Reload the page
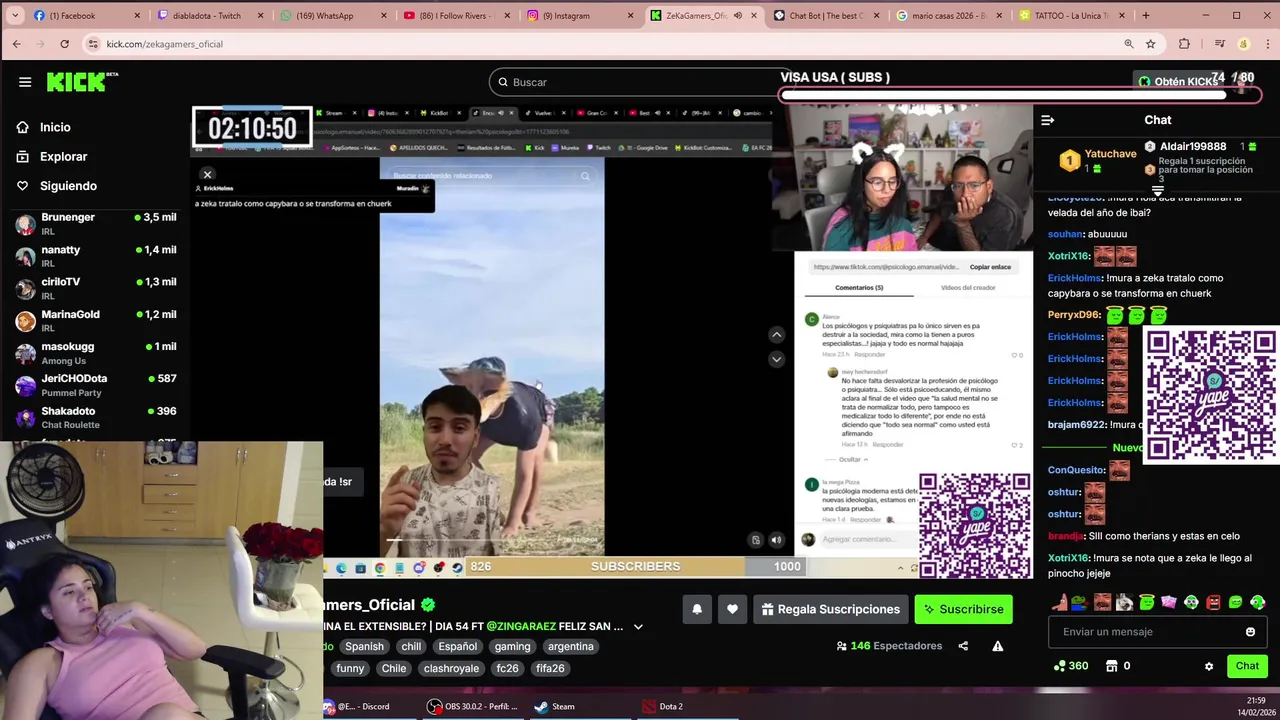This screenshot has width=1280, height=720. coord(64,44)
